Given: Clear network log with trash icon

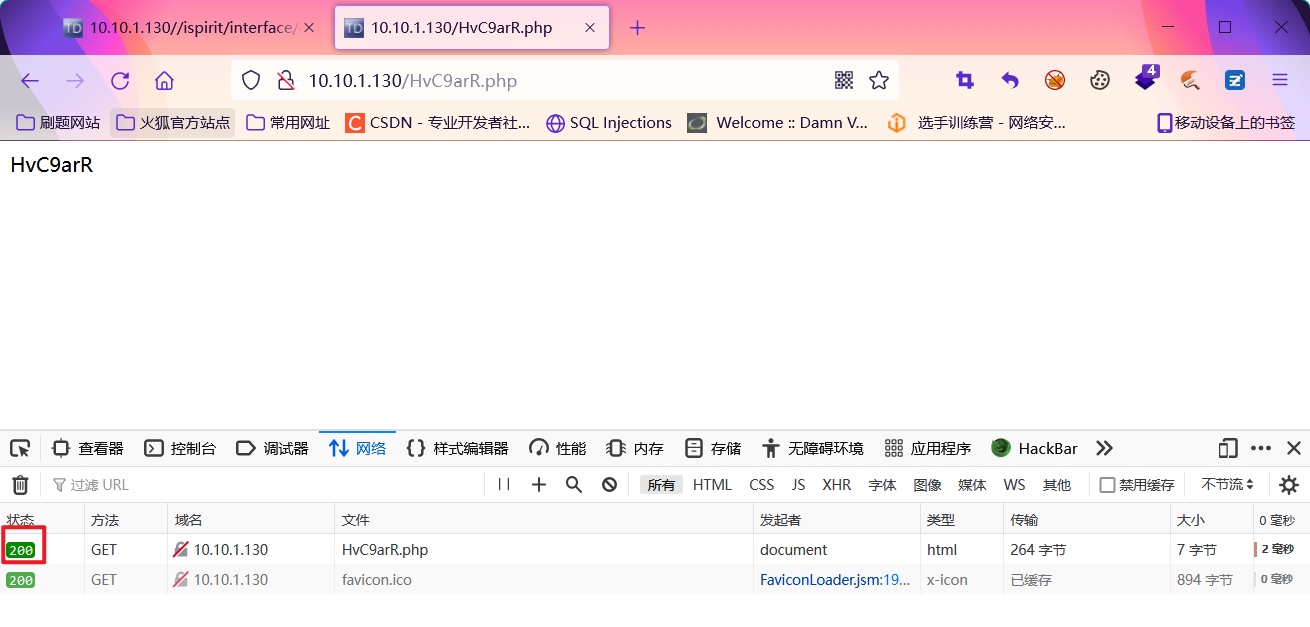Looking at the screenshot, I should coord(20,485).
